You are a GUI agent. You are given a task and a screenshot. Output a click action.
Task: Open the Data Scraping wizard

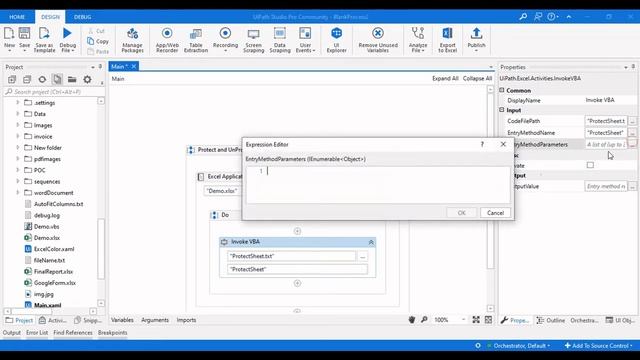280,40
